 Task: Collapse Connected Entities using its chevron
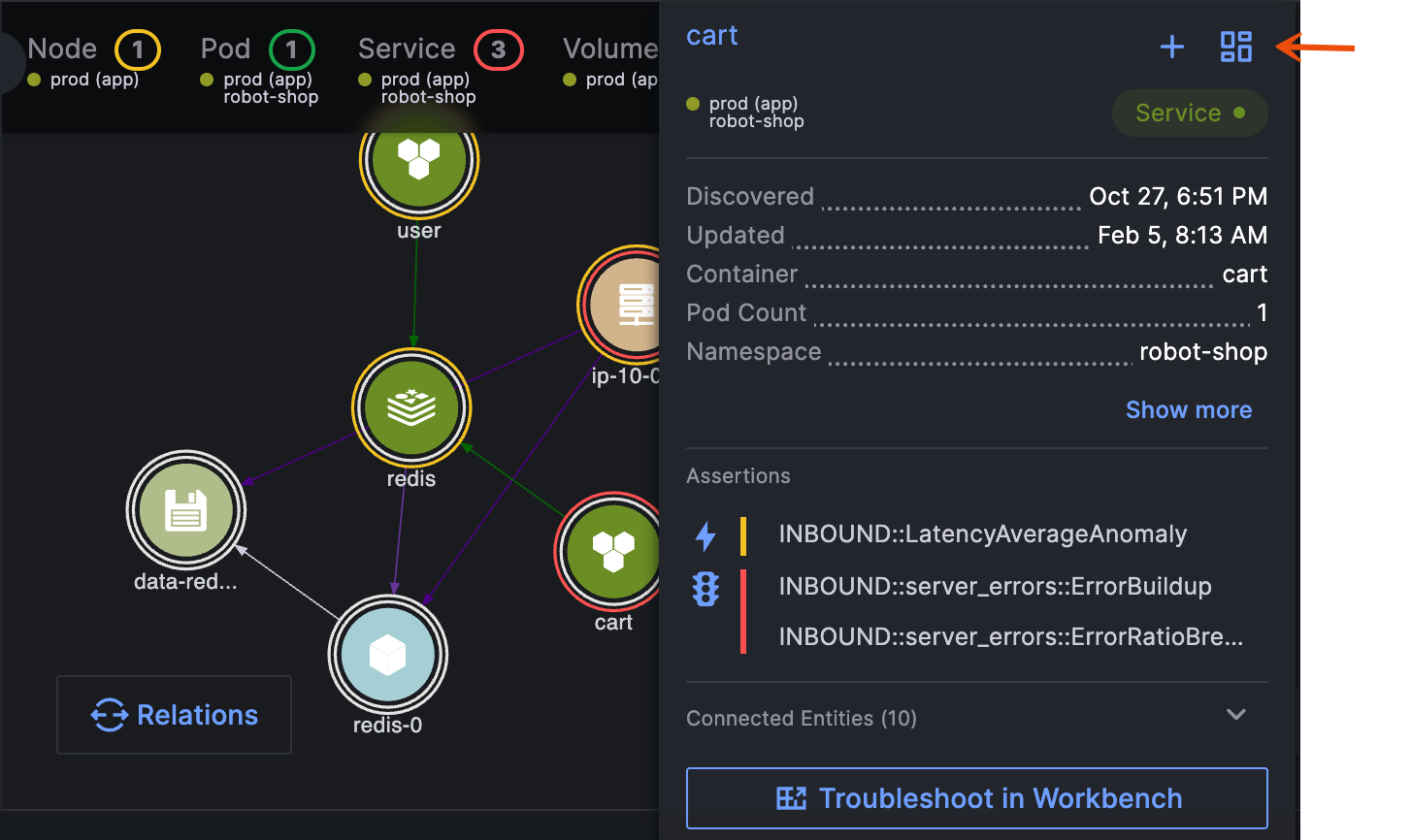tap(1235, 714)
